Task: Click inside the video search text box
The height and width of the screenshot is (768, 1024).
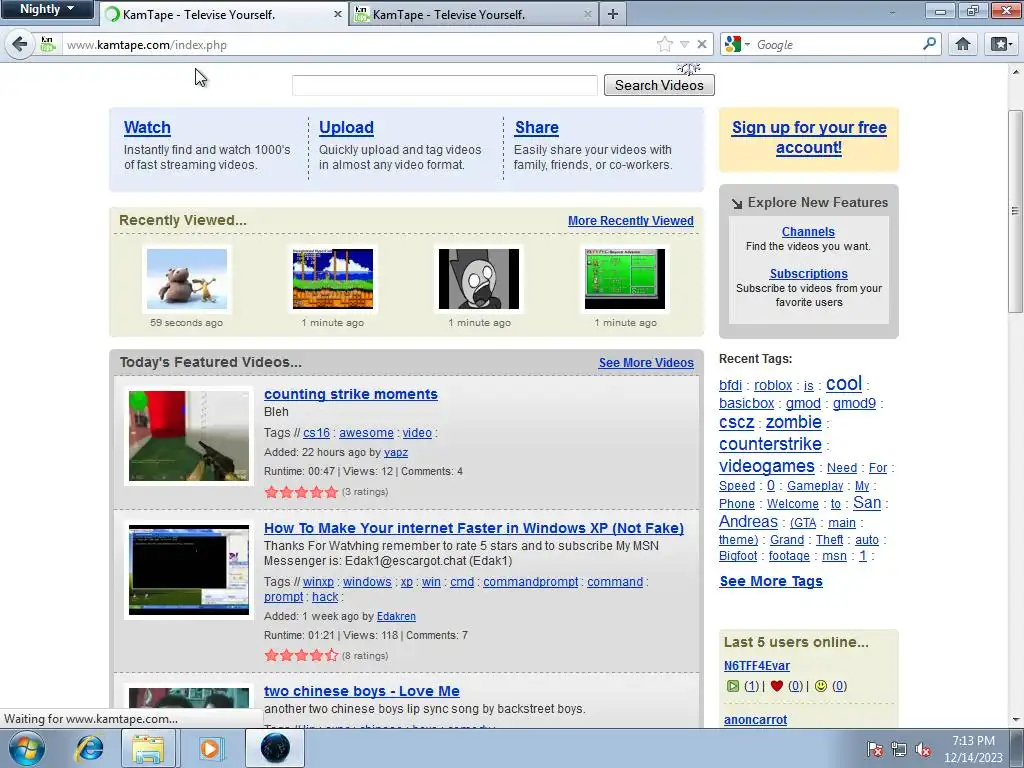Action: 444,85
